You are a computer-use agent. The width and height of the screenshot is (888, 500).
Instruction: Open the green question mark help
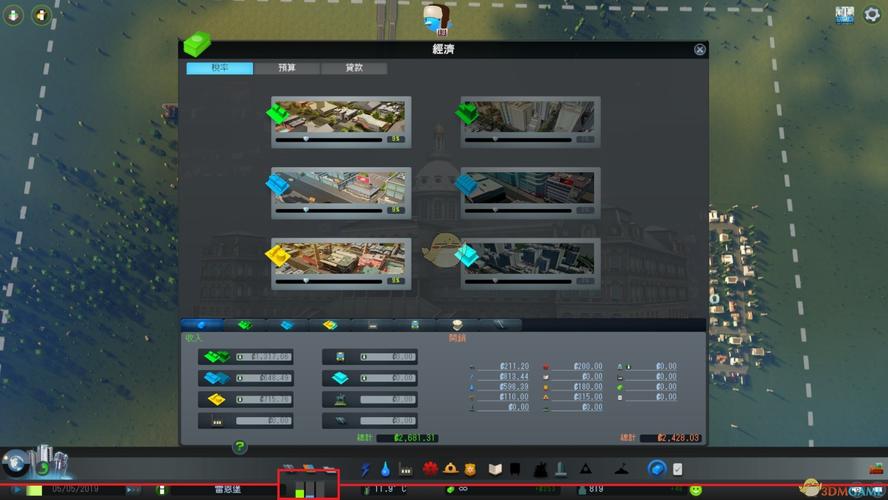click(240, 447)
